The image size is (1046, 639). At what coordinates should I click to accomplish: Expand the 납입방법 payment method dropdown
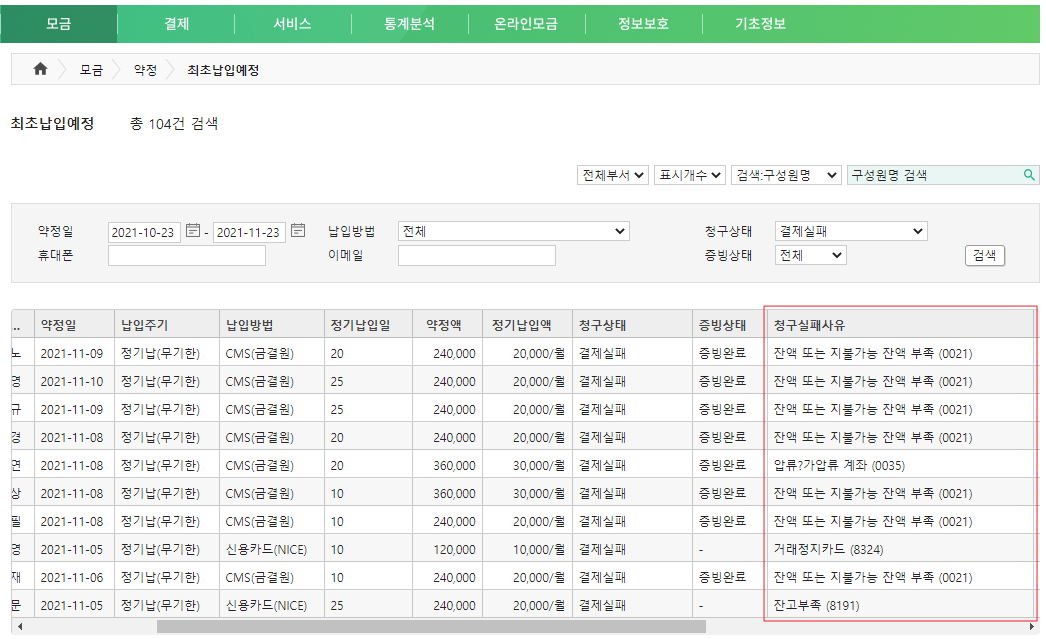(513, 232)
